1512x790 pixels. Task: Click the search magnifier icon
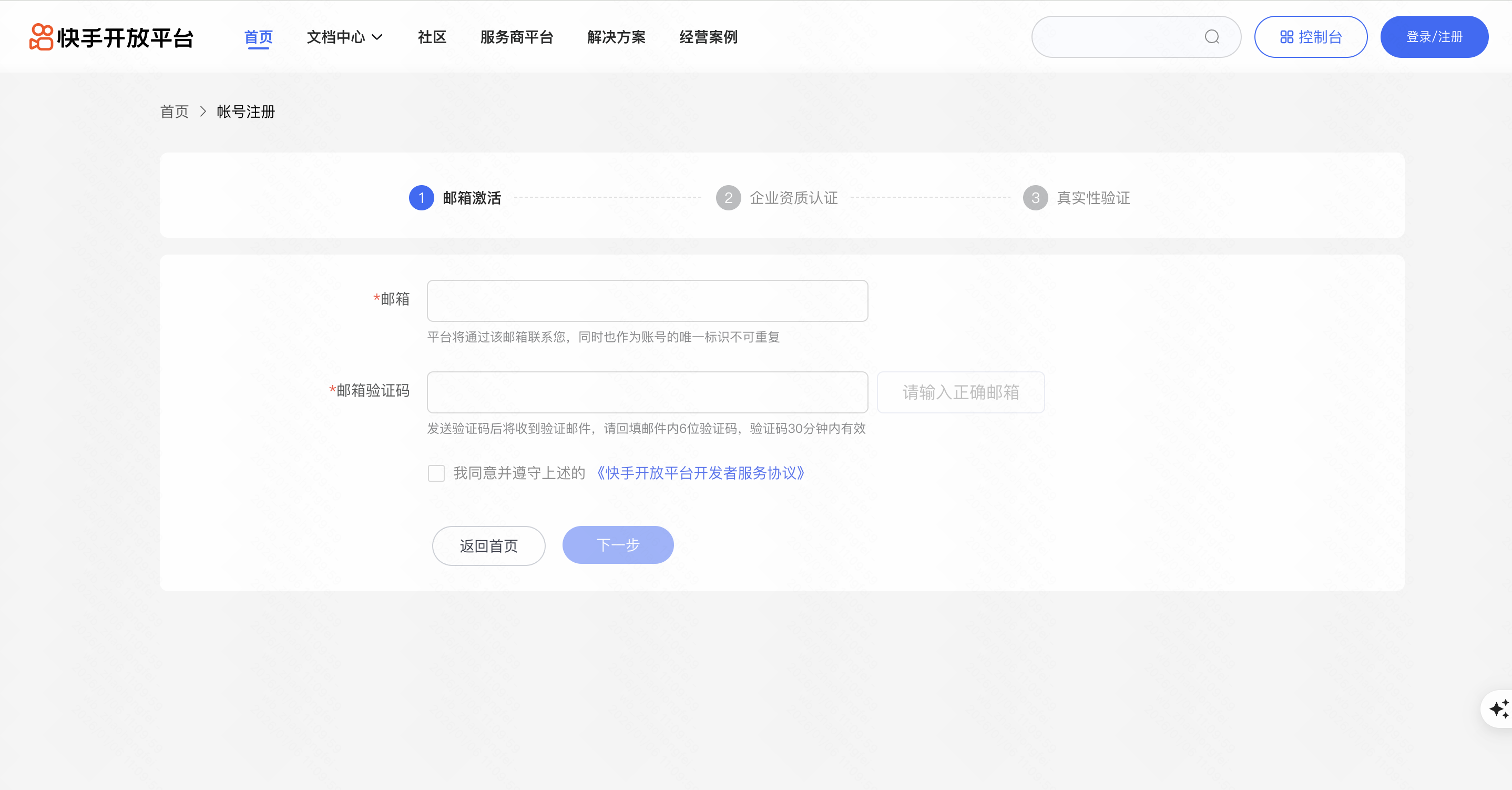[x=1211, y=37]
